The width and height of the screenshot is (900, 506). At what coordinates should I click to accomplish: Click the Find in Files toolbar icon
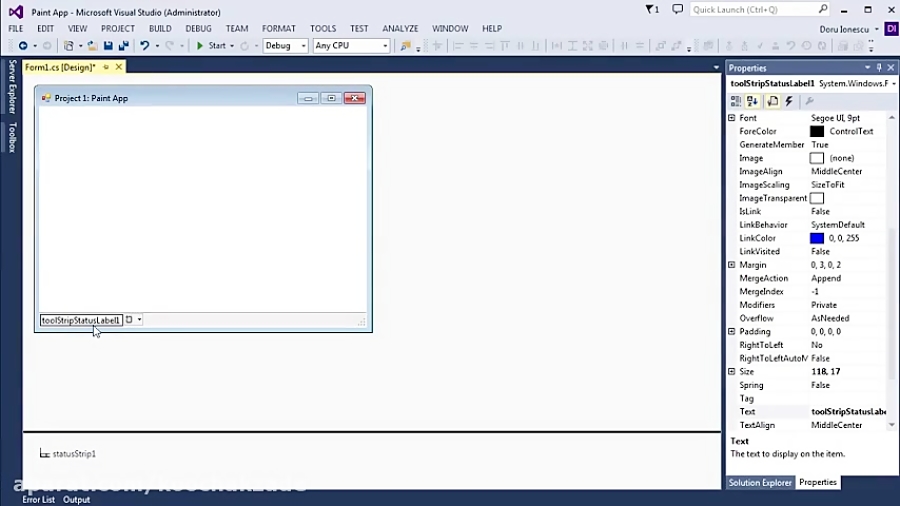[405, 46]
